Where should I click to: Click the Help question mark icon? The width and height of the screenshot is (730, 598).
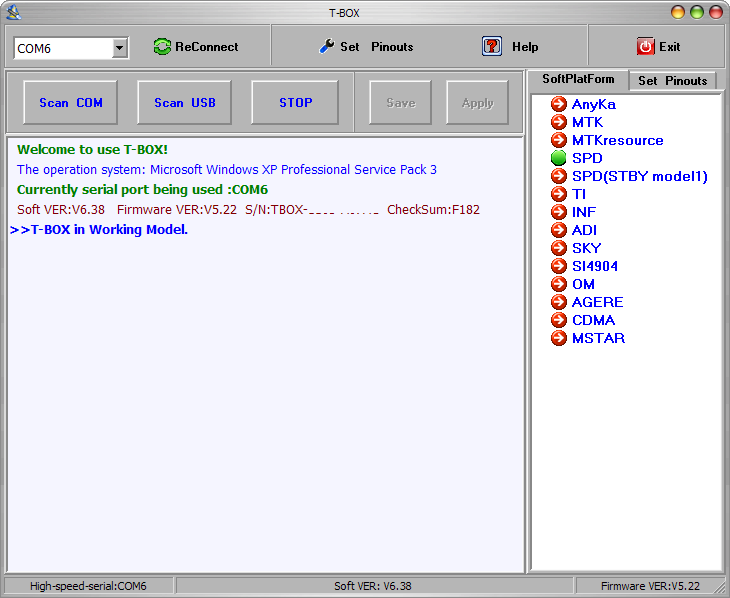[492, 46]
